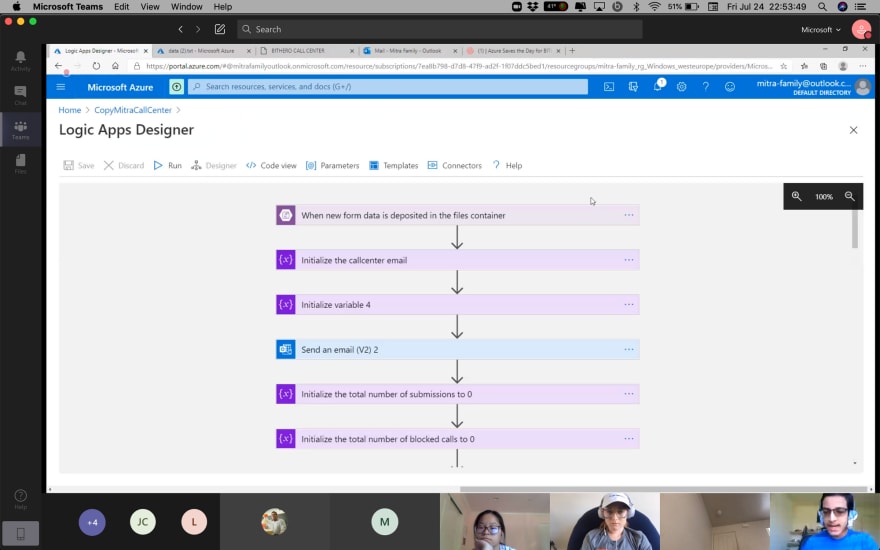Zoom in on the designer canvas

pyautogui.click(x=796, y=196)
